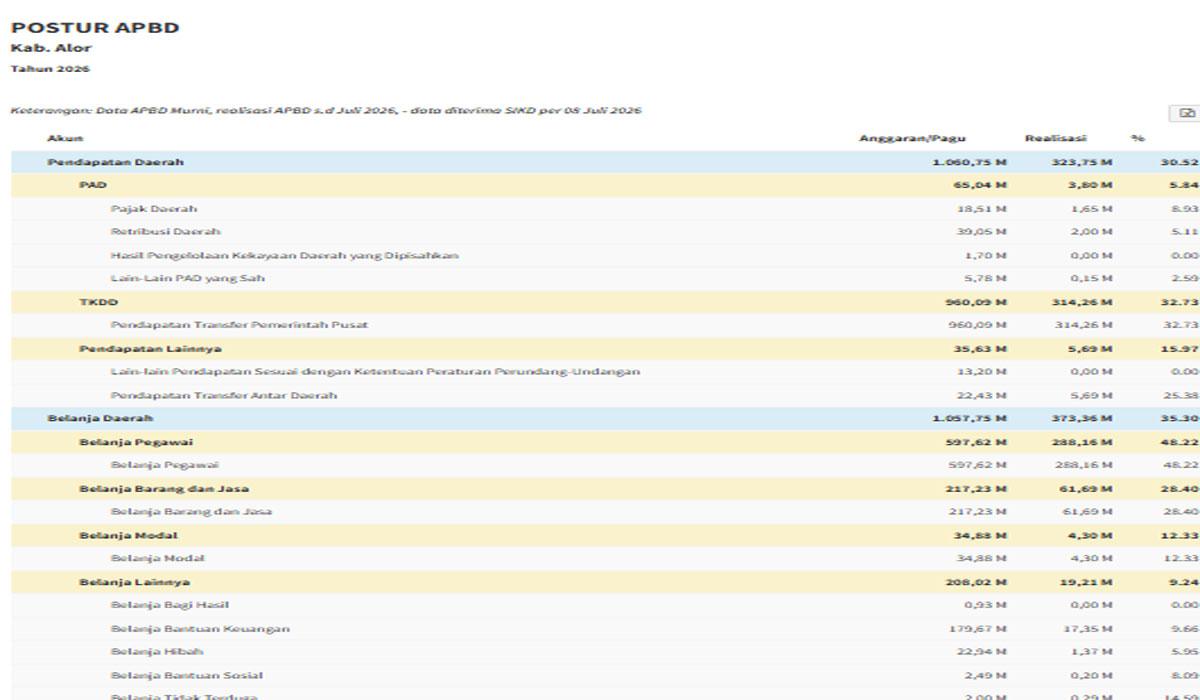
Task: Click the Belanja Hibah row
Action: point(606,652)
